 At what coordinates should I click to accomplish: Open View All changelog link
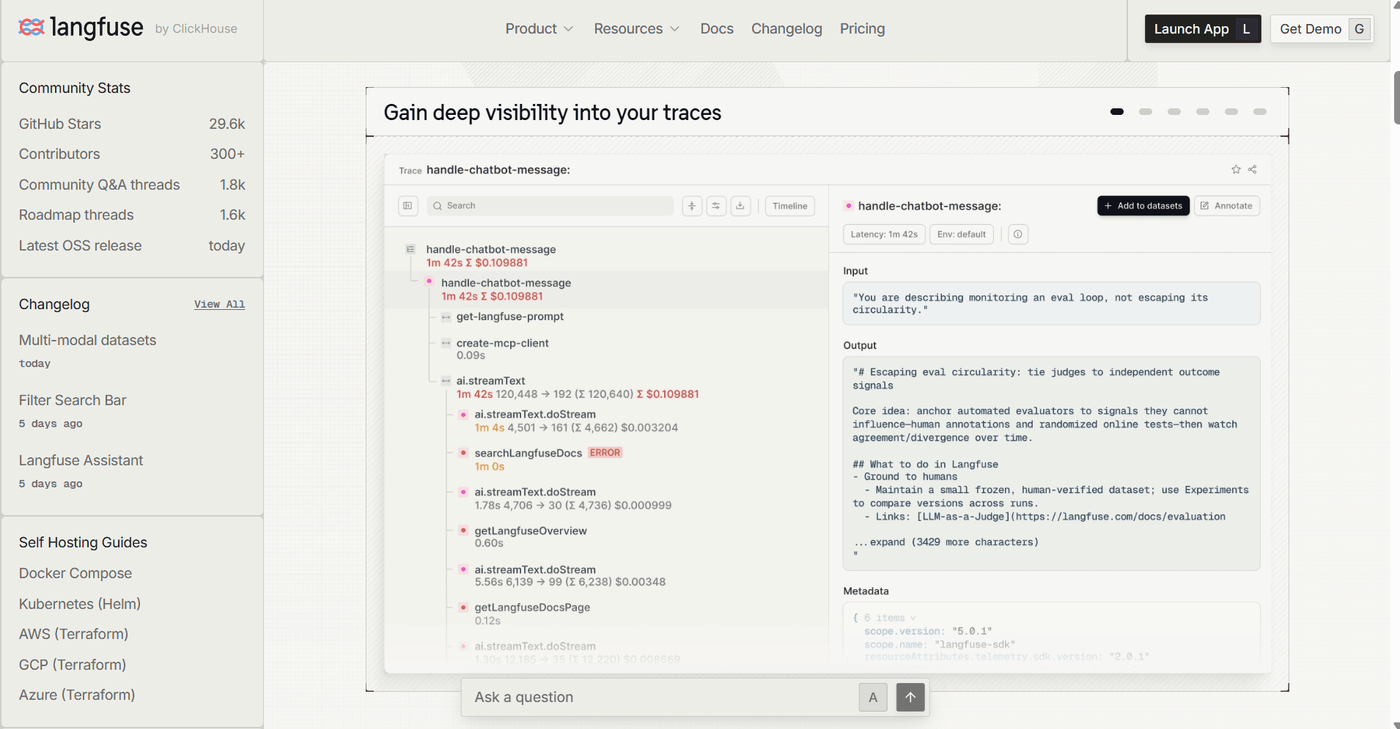[x=219, y=304]
